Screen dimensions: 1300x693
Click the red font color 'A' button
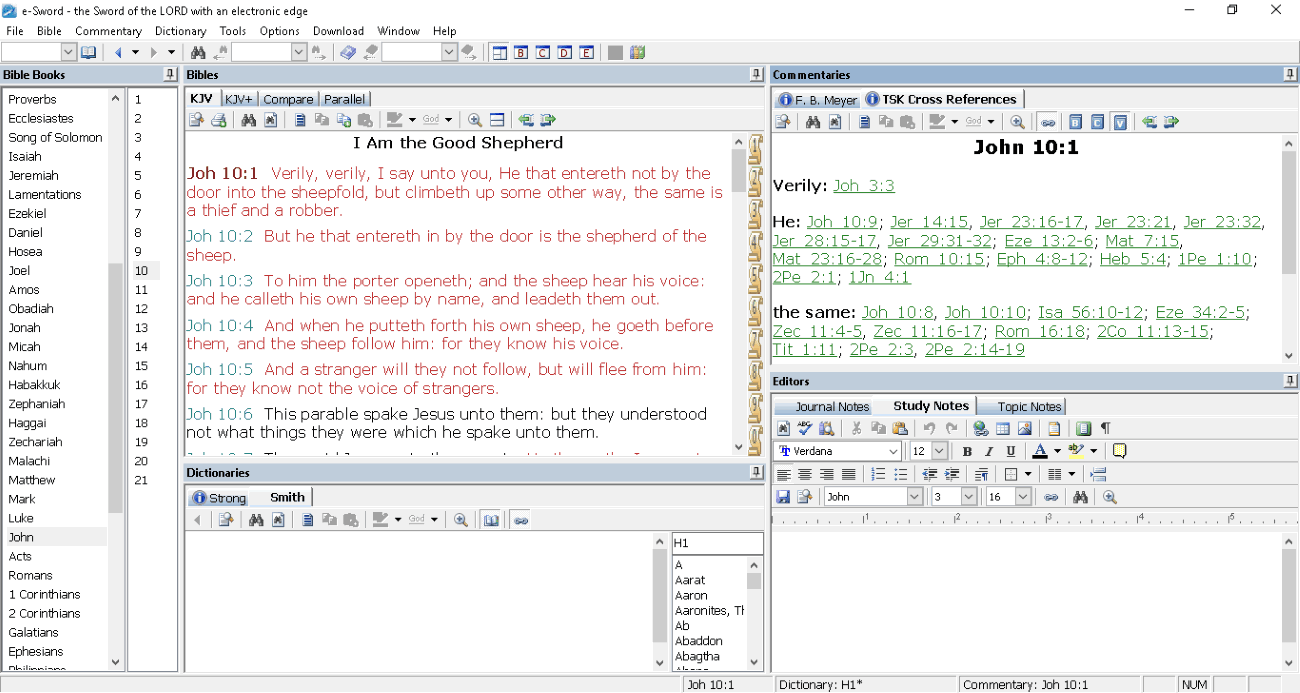point(1040,451)
